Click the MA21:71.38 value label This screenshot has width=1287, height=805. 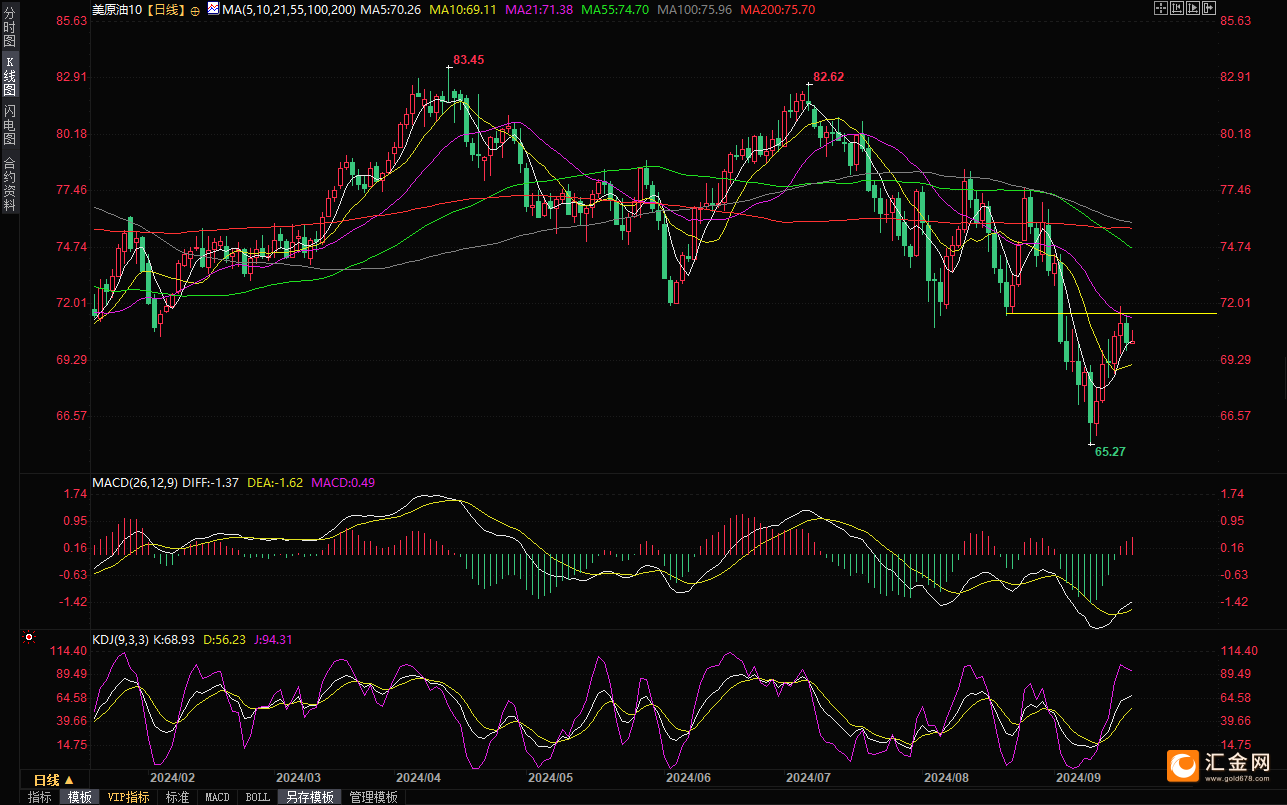pyautogui.click(x=540, y=10)
